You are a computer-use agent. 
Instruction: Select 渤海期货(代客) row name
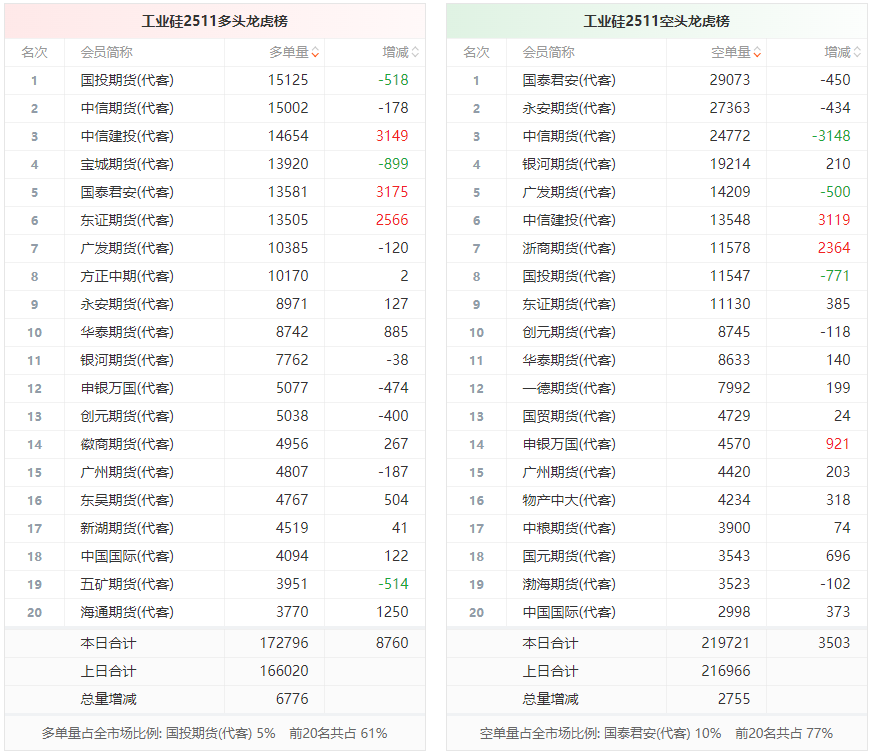569,584
